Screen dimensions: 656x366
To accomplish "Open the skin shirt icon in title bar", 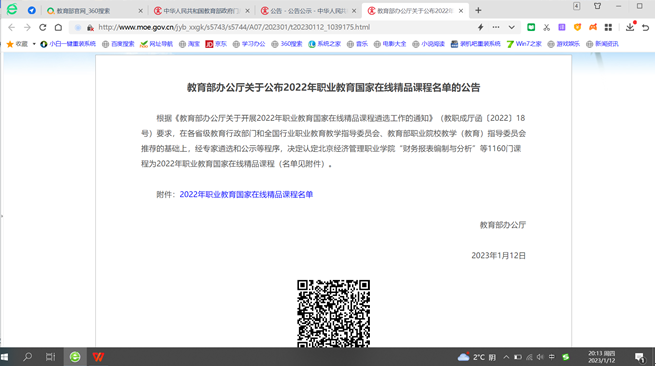I will tap(597, 6).
